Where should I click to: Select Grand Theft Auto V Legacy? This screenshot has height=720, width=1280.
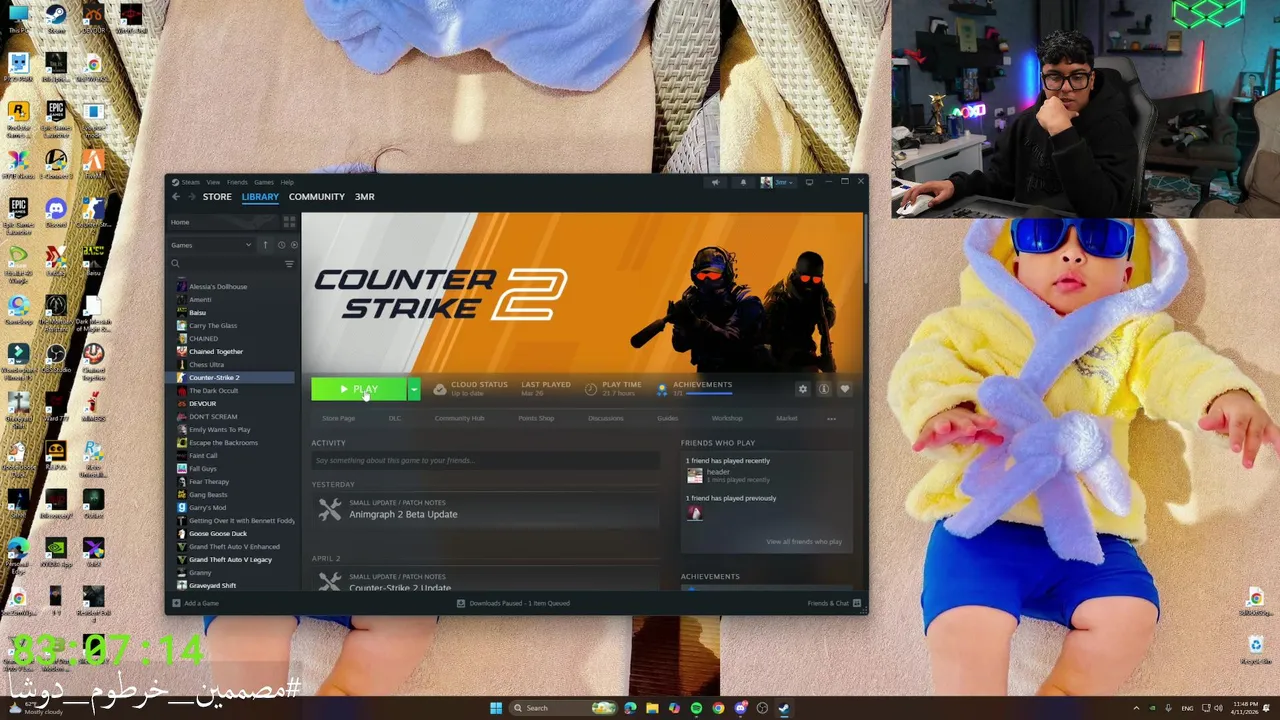pos(230,560)
